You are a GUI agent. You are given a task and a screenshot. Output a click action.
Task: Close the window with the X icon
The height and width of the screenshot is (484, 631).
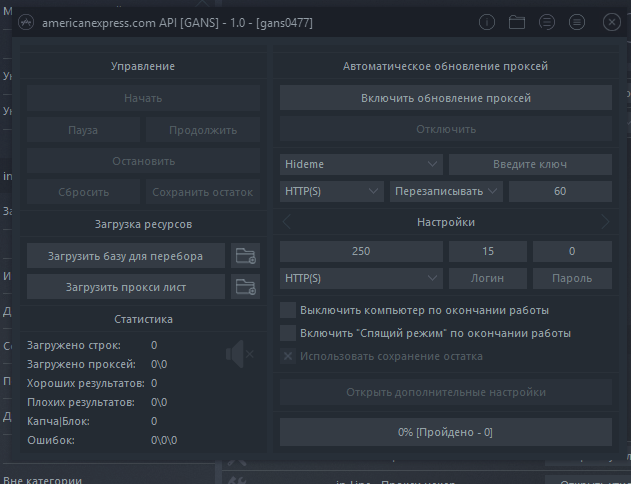(x=612, y=22)
